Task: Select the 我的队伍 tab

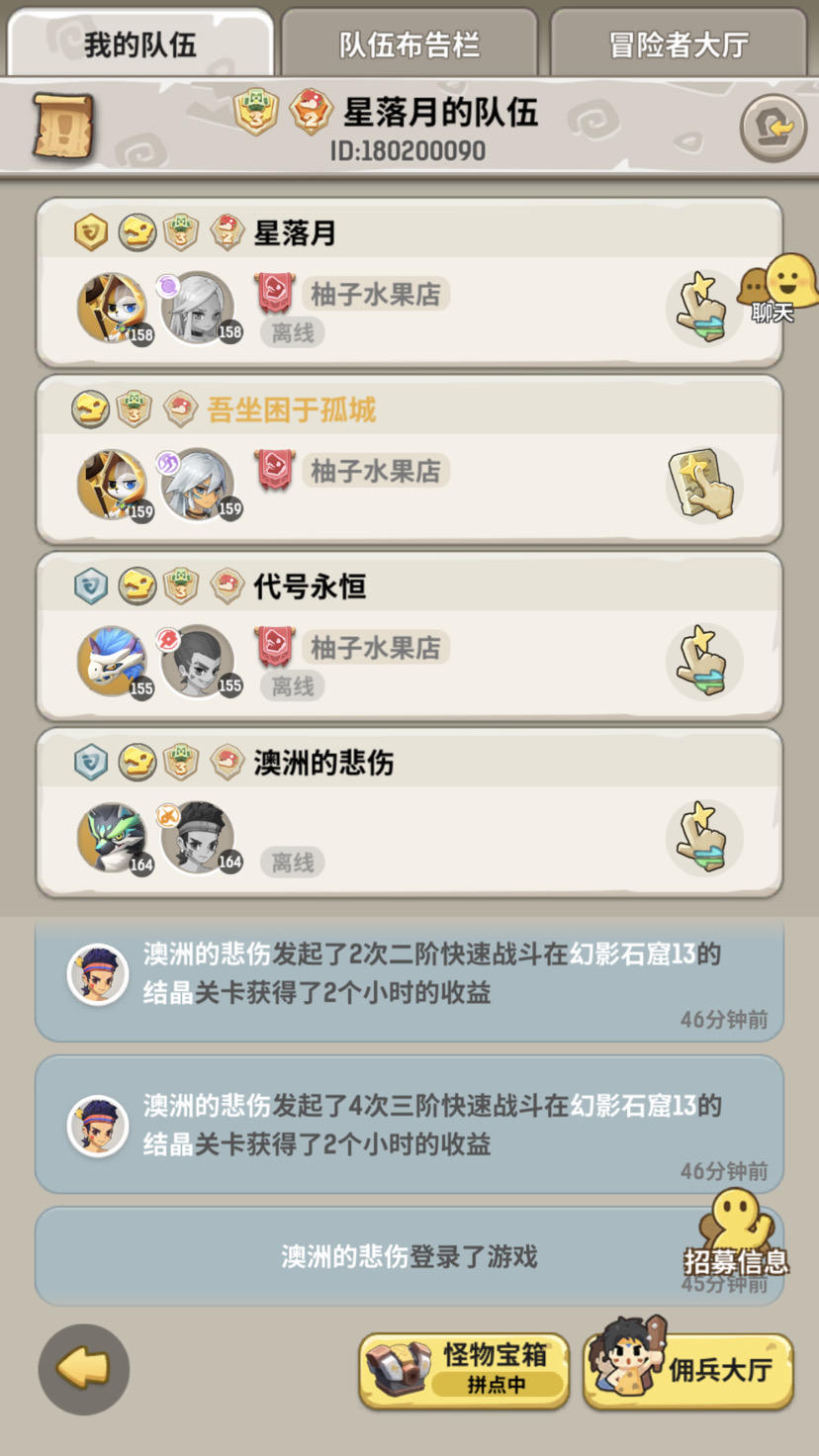Action: 139,45
